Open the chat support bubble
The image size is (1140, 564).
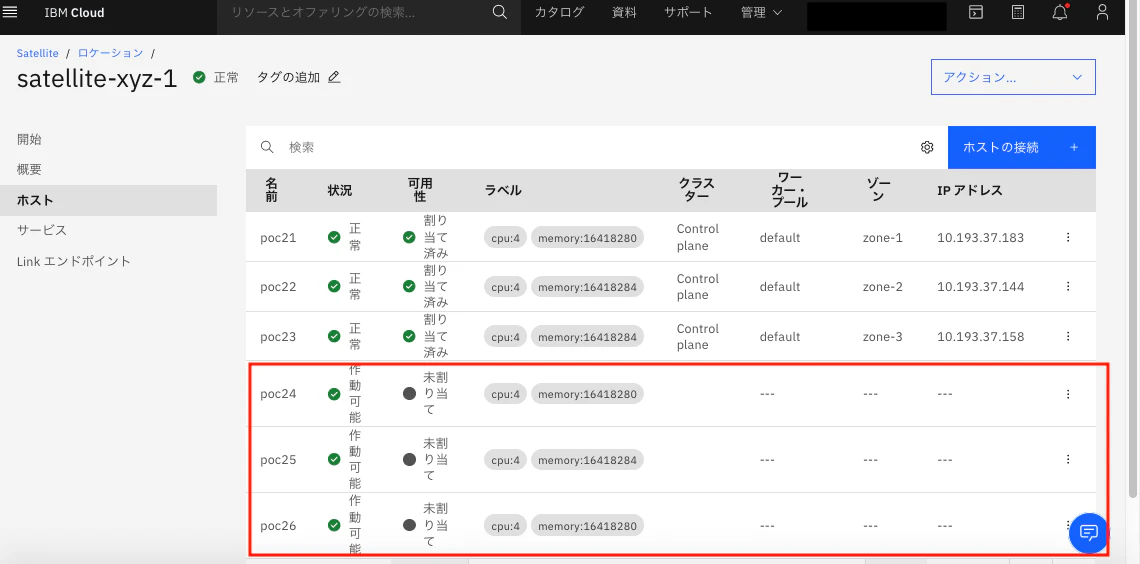pos(1088,532)
